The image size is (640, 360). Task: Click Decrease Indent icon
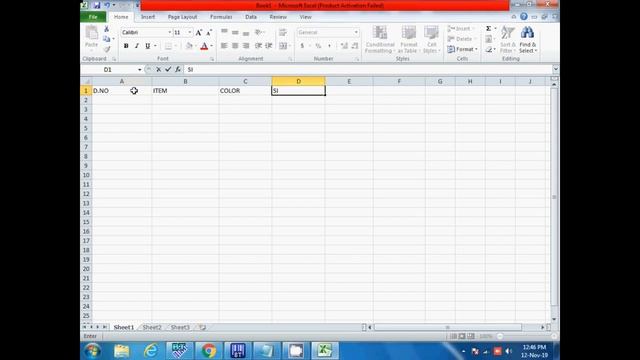(x=258, y=46)
